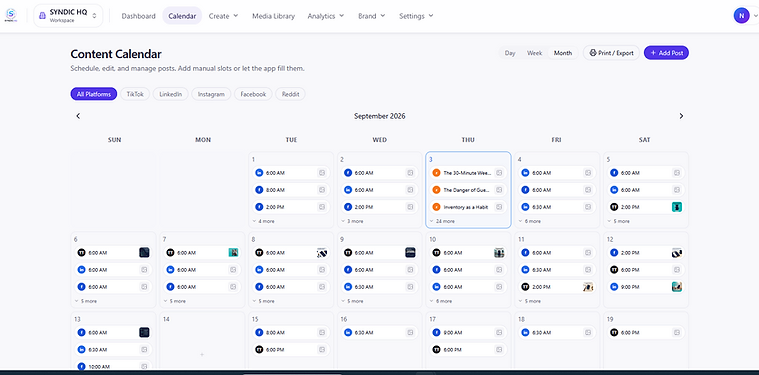
Task: Click TikTok icon on Sept 5 2:00 PM post
Action: tap(613, 207)
